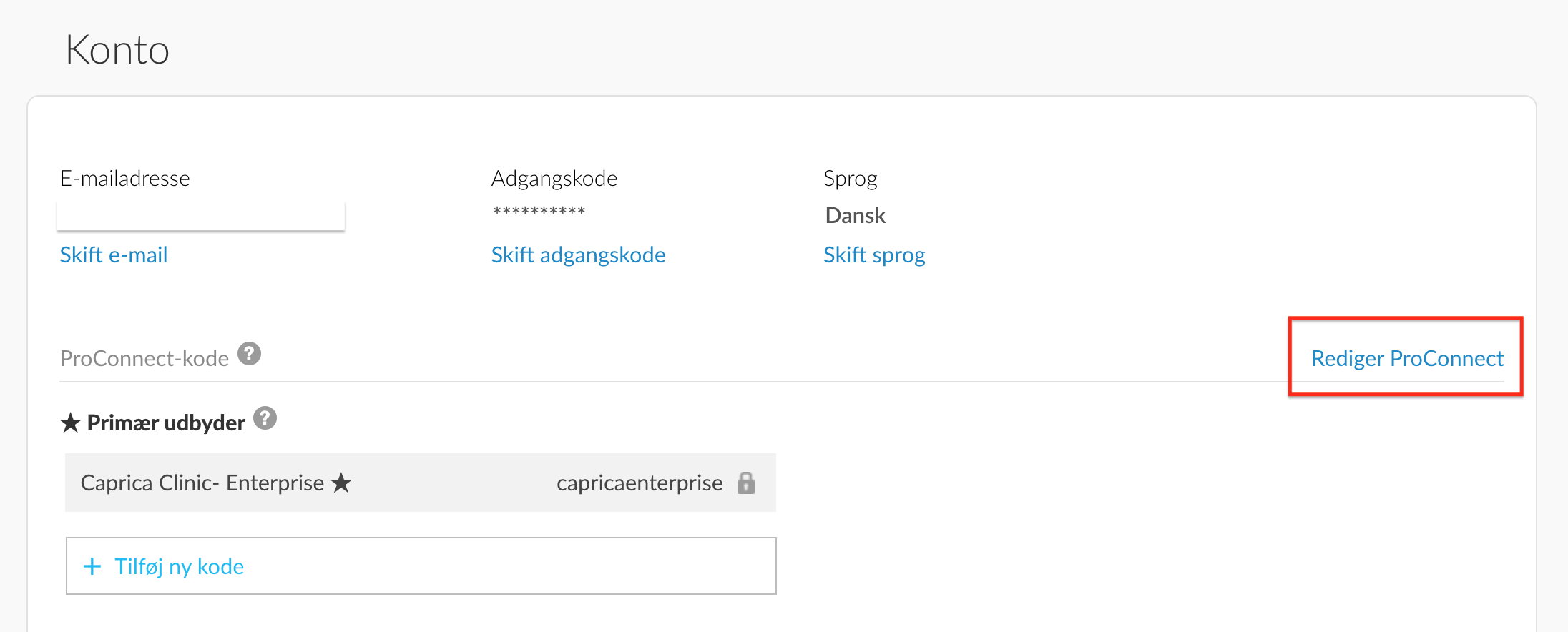1568x632 pixels.
Task: Click the star before Primær udbyder
Action: tap(70, 423)
